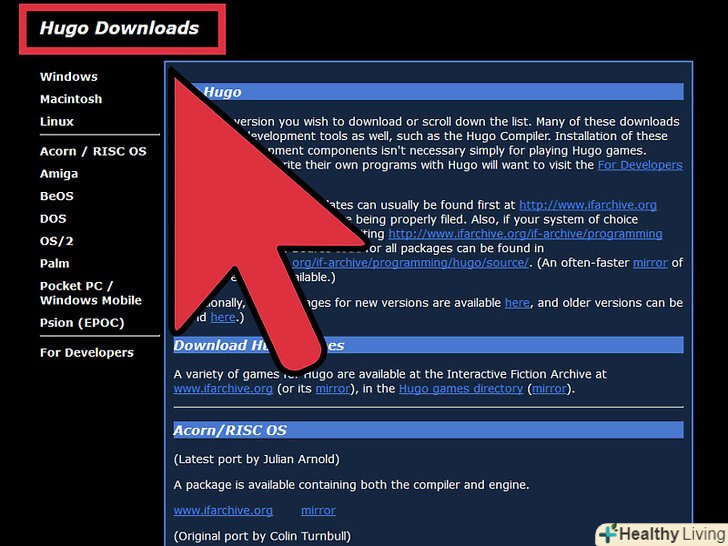The image size is (728, 546).
Task: Visit the http://www.ifarchive.org link
Action: (588, 205)
